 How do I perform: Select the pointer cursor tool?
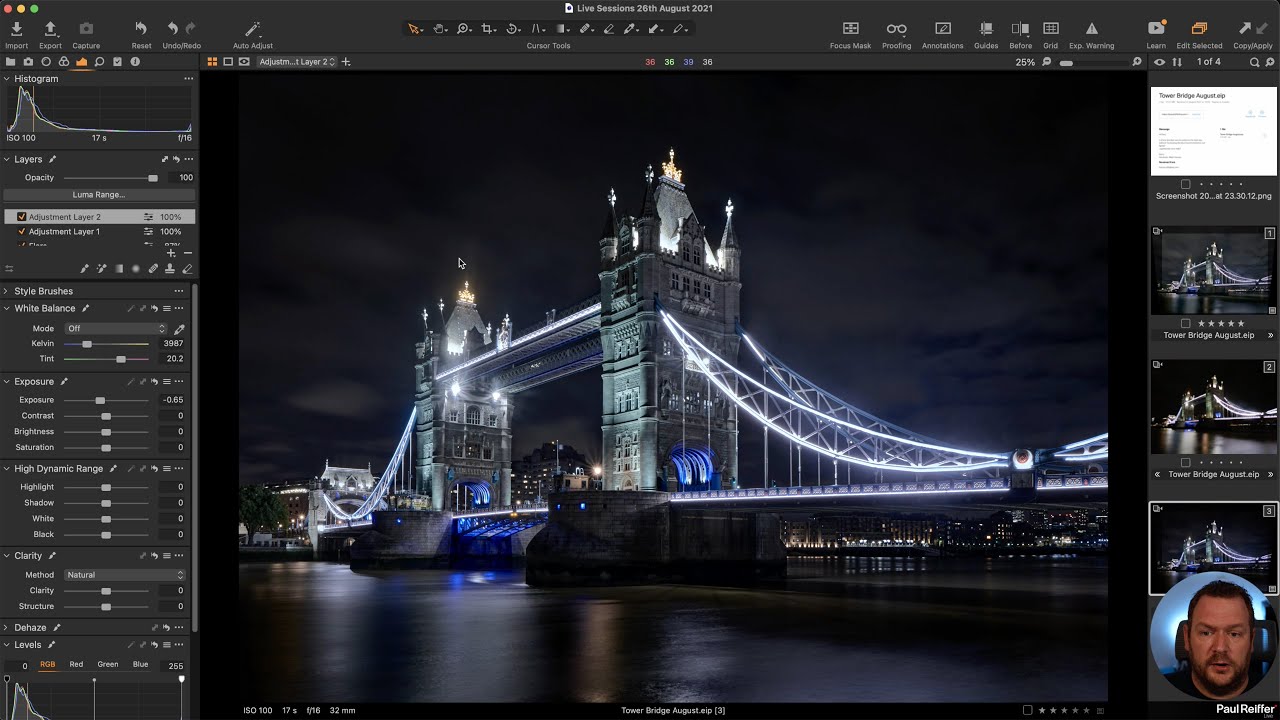pos(414,29)
